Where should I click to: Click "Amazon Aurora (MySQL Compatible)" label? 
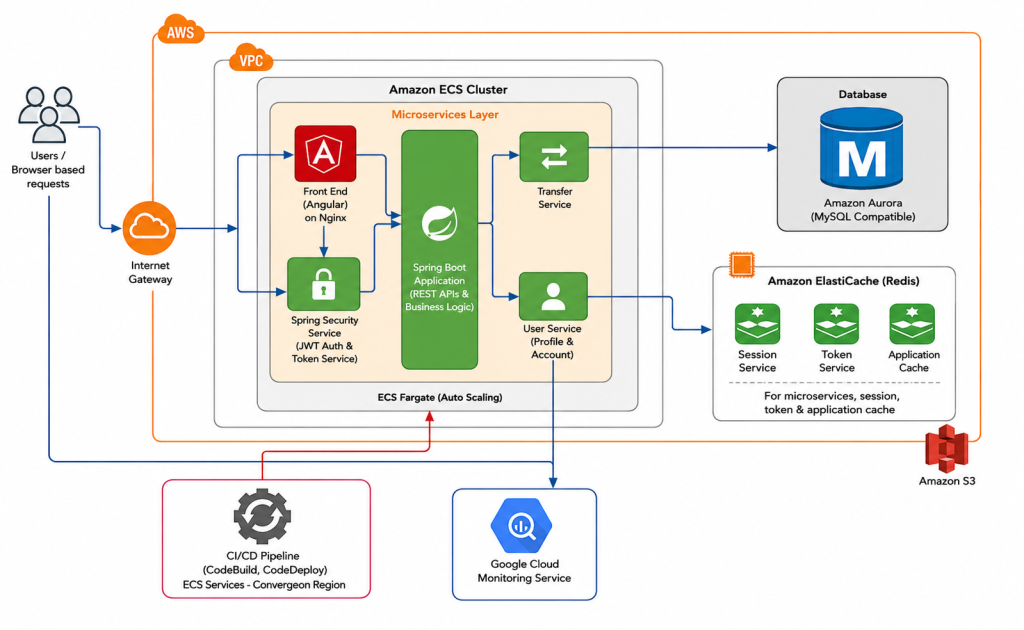[x=863, y=210]
